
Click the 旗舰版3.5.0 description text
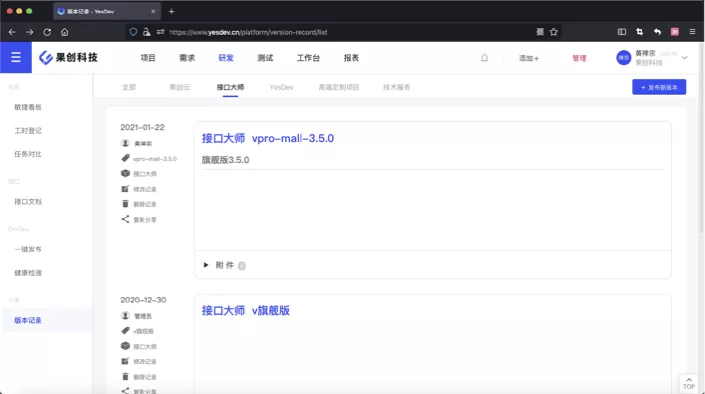pos(225,160)
